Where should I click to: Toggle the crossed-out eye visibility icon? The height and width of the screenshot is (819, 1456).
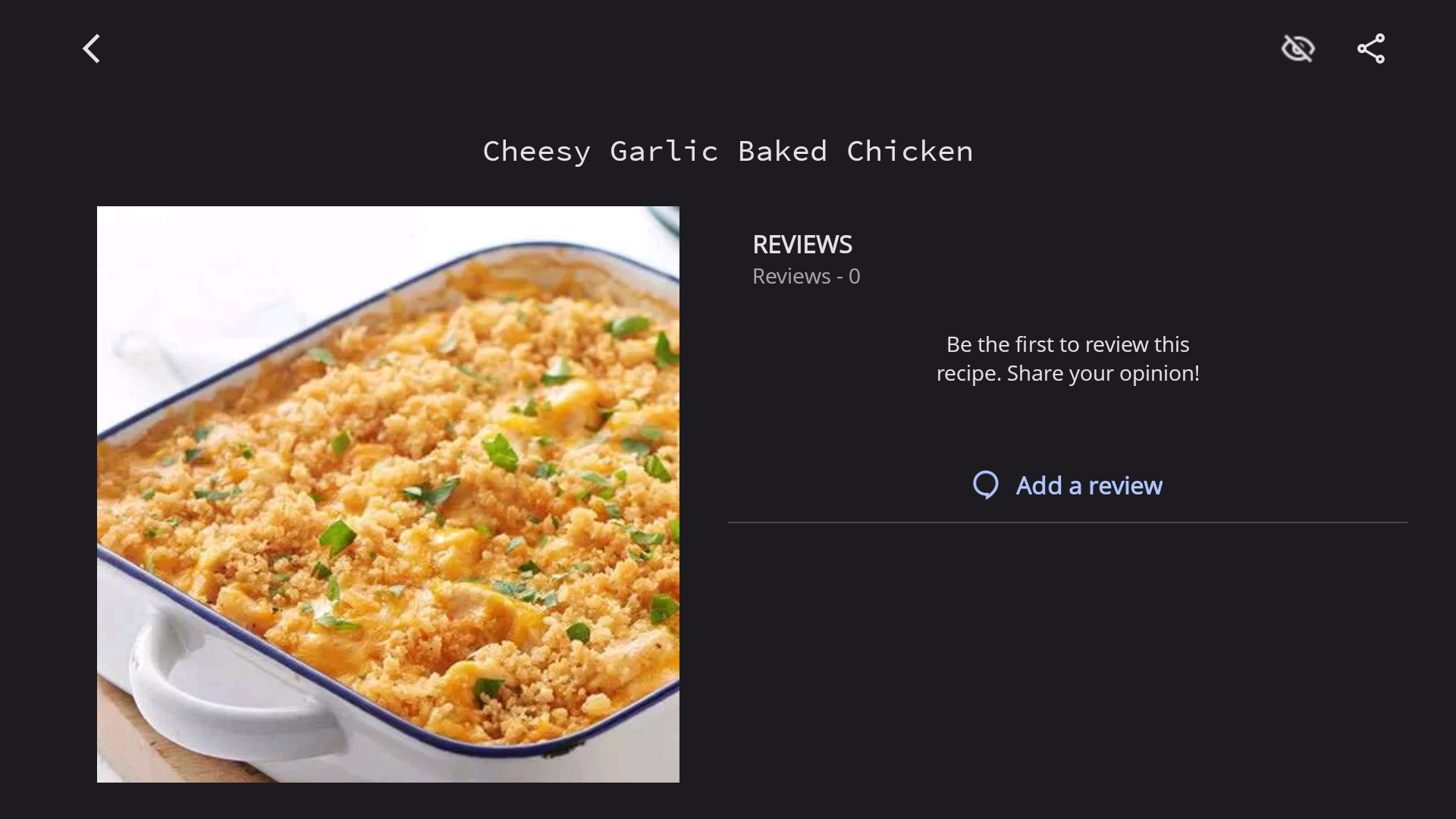(1298, 49)
